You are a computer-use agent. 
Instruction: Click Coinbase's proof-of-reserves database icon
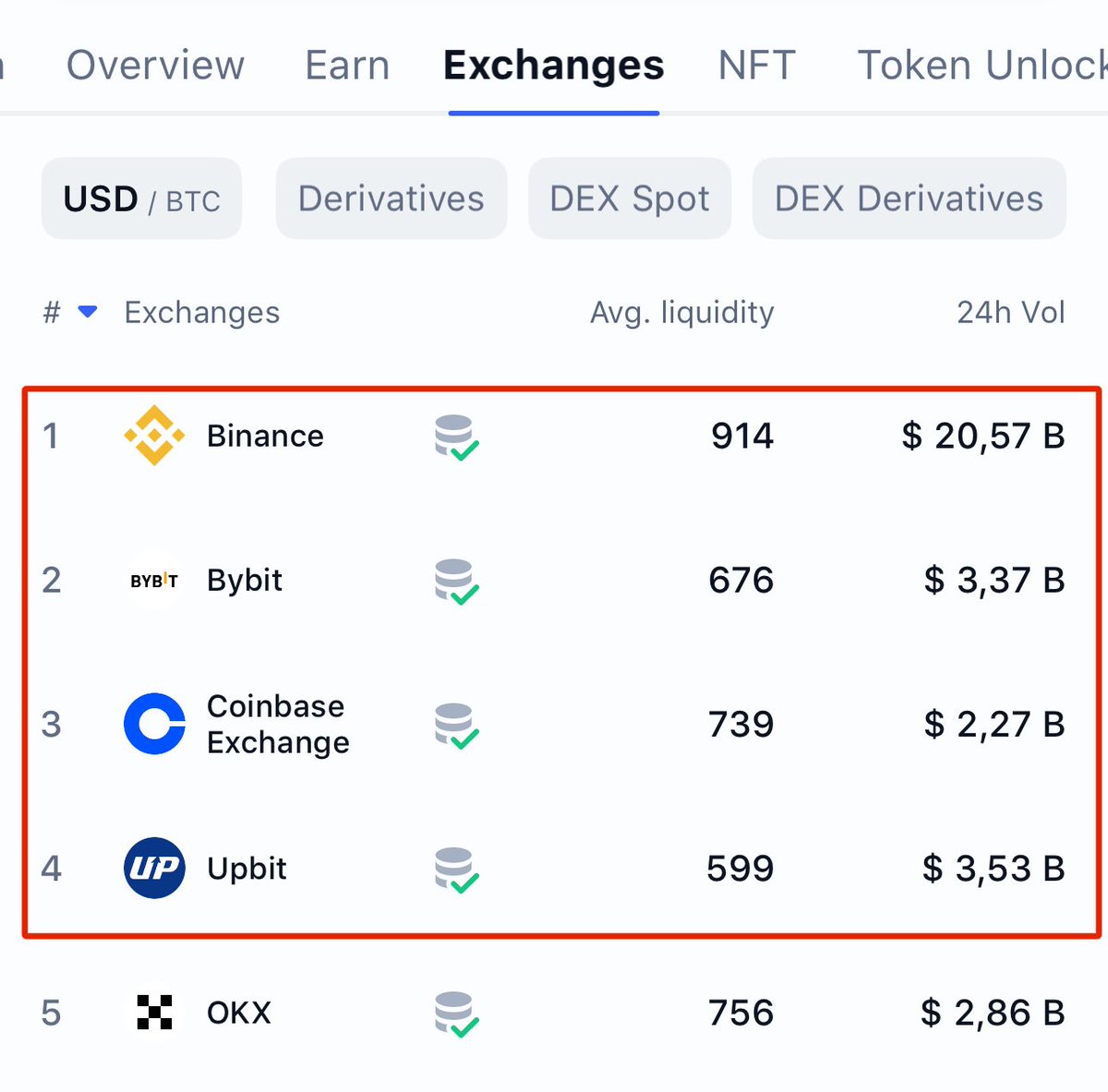tap(457, 726)
